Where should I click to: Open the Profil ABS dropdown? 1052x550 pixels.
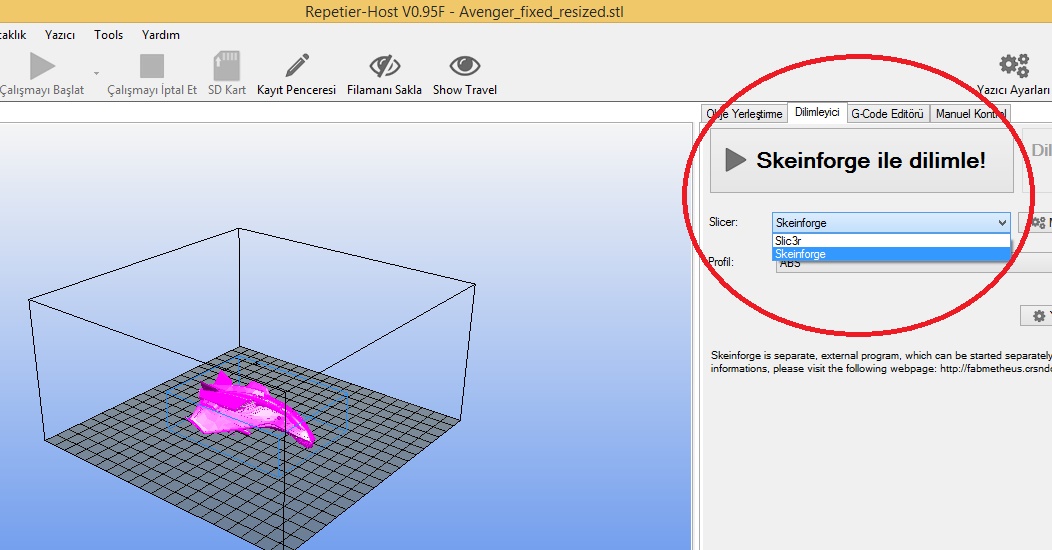[912, 264]
